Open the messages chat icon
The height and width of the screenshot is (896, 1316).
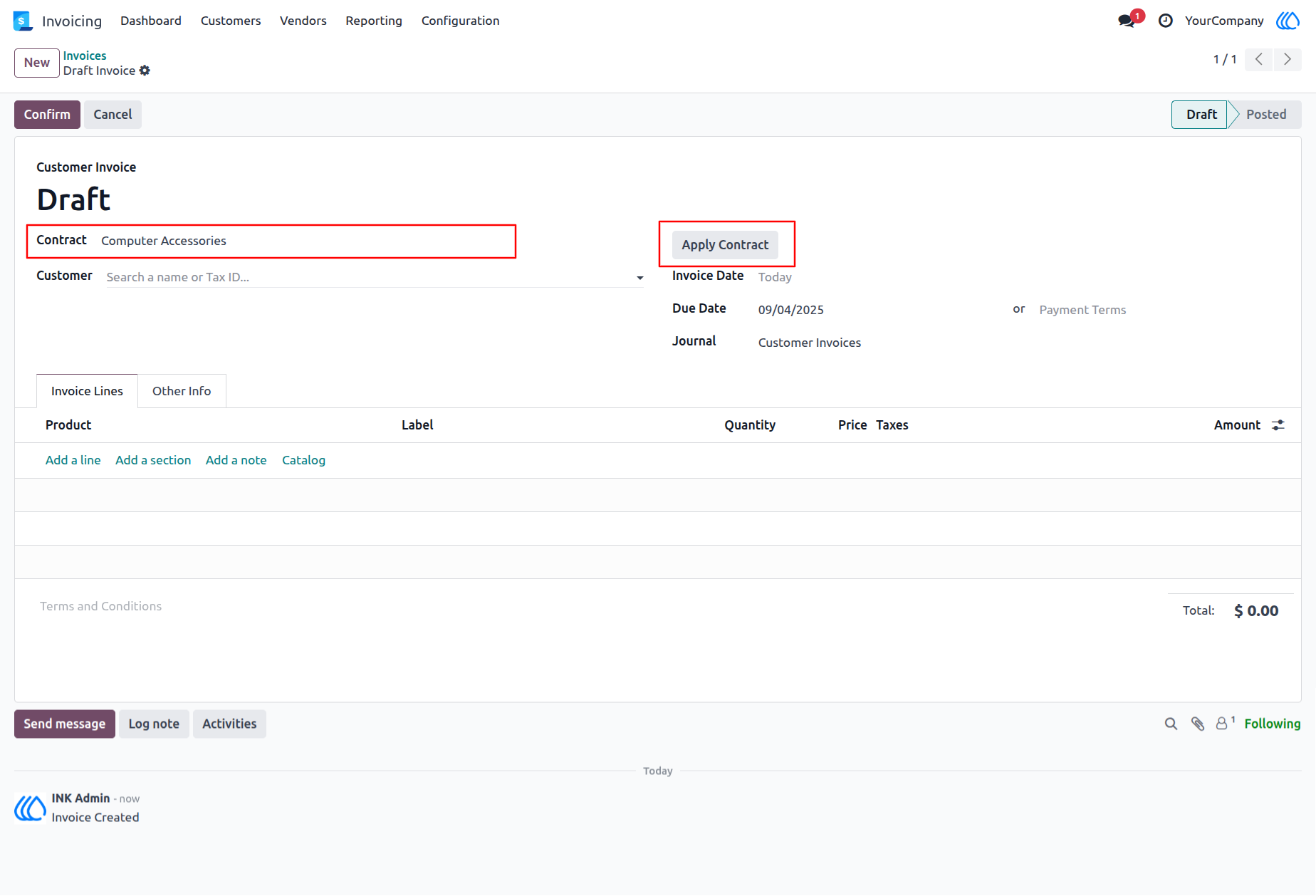tap(1127, 21)
